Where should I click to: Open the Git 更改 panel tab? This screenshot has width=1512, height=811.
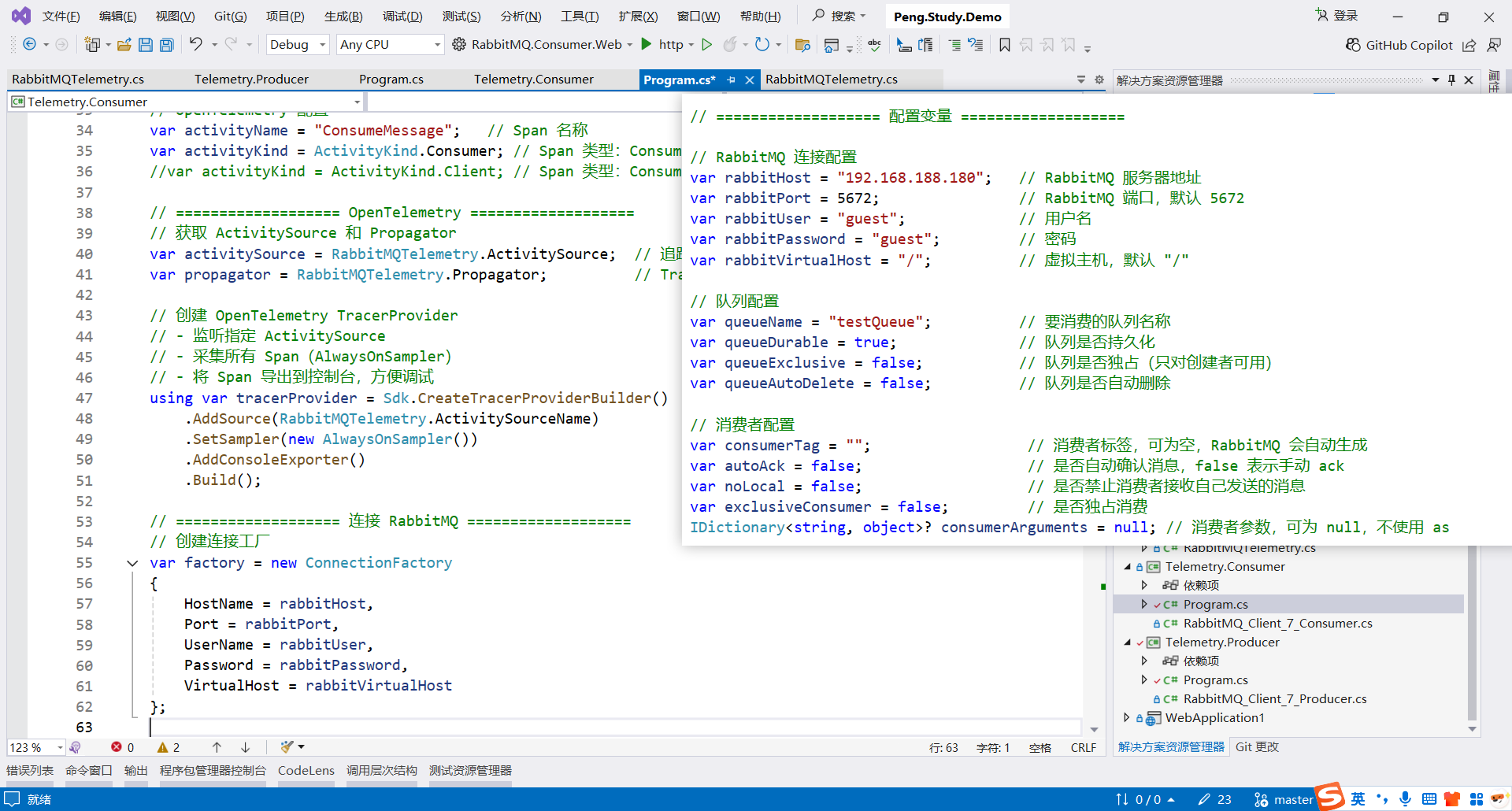(1257, 746)
